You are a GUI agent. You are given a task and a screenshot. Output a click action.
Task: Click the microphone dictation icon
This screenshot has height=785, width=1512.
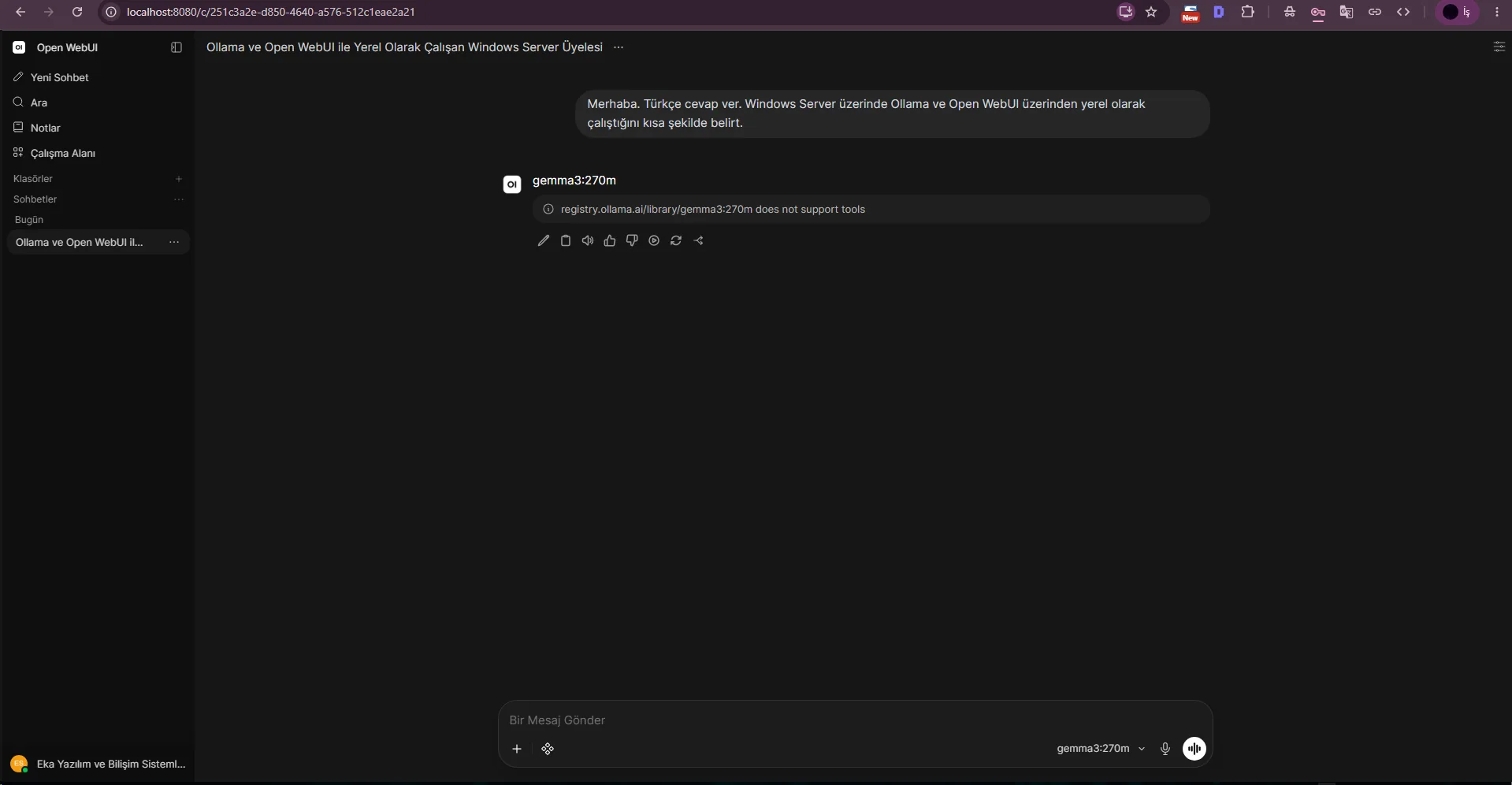coord(1165,749)
